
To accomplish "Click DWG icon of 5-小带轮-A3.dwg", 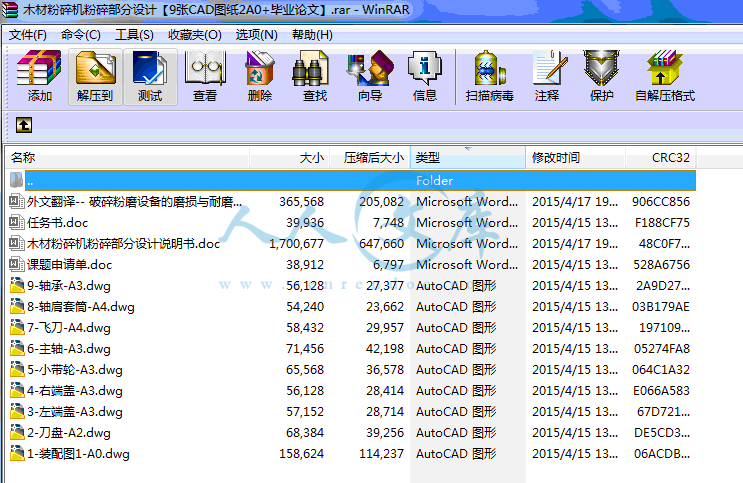I will tap(17, 369).
